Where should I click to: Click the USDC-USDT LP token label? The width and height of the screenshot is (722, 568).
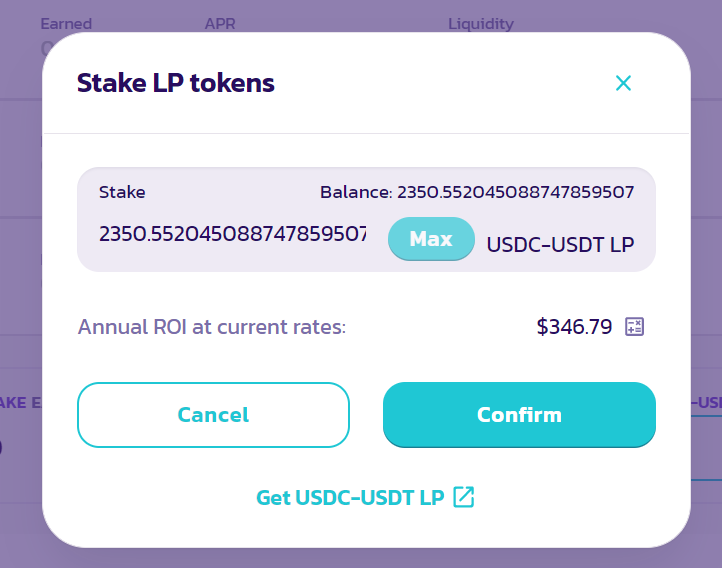tap(560, 244)
